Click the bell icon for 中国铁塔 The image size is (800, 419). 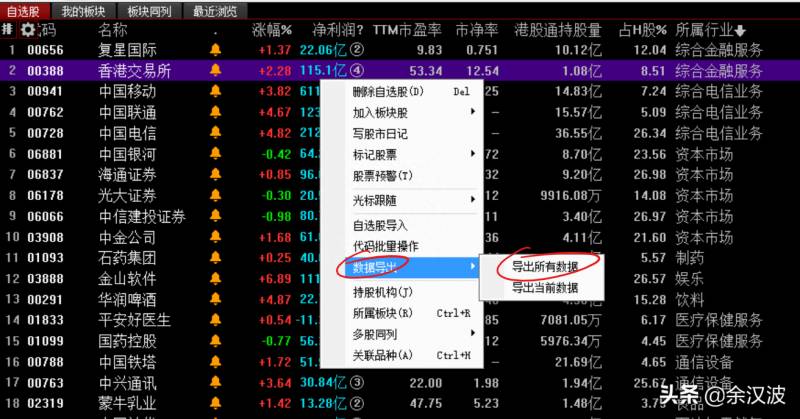tap(215, 362)
